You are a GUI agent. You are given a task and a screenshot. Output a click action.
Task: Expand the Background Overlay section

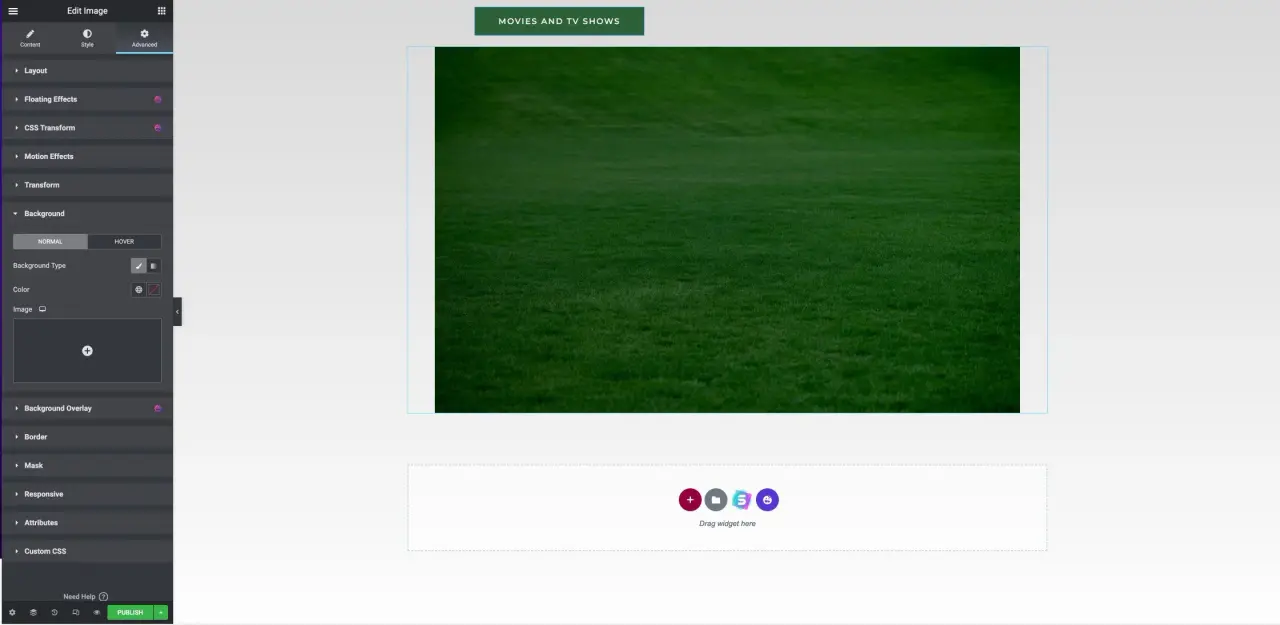(x=87, y=408)
